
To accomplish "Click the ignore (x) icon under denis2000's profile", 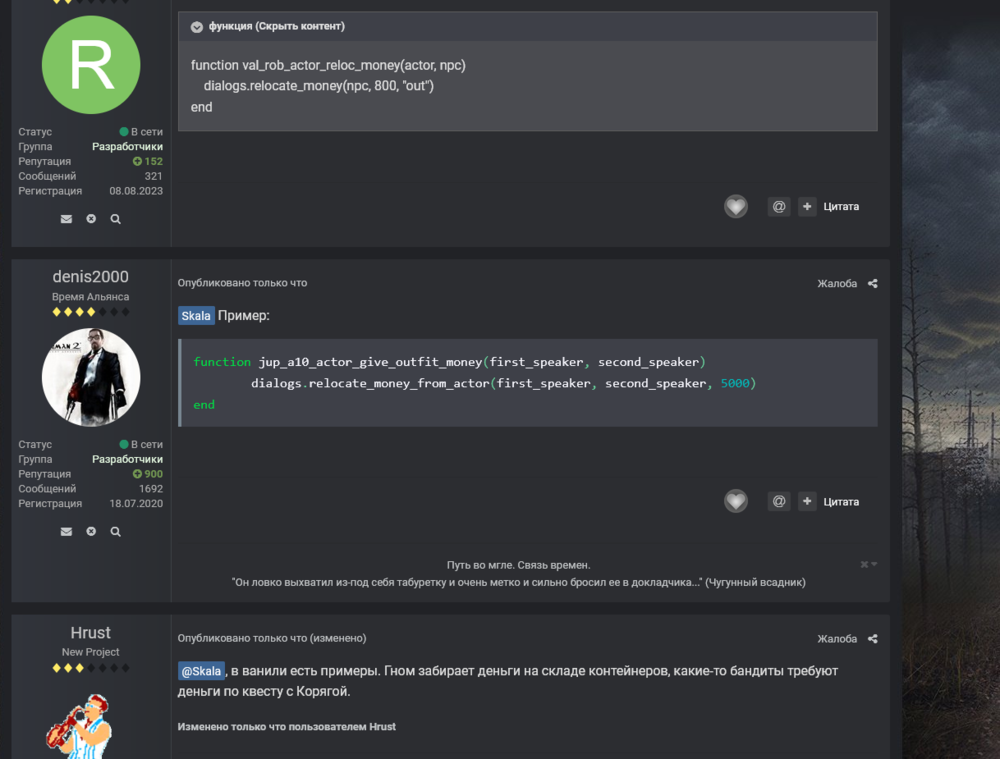I will coord(91,532).
